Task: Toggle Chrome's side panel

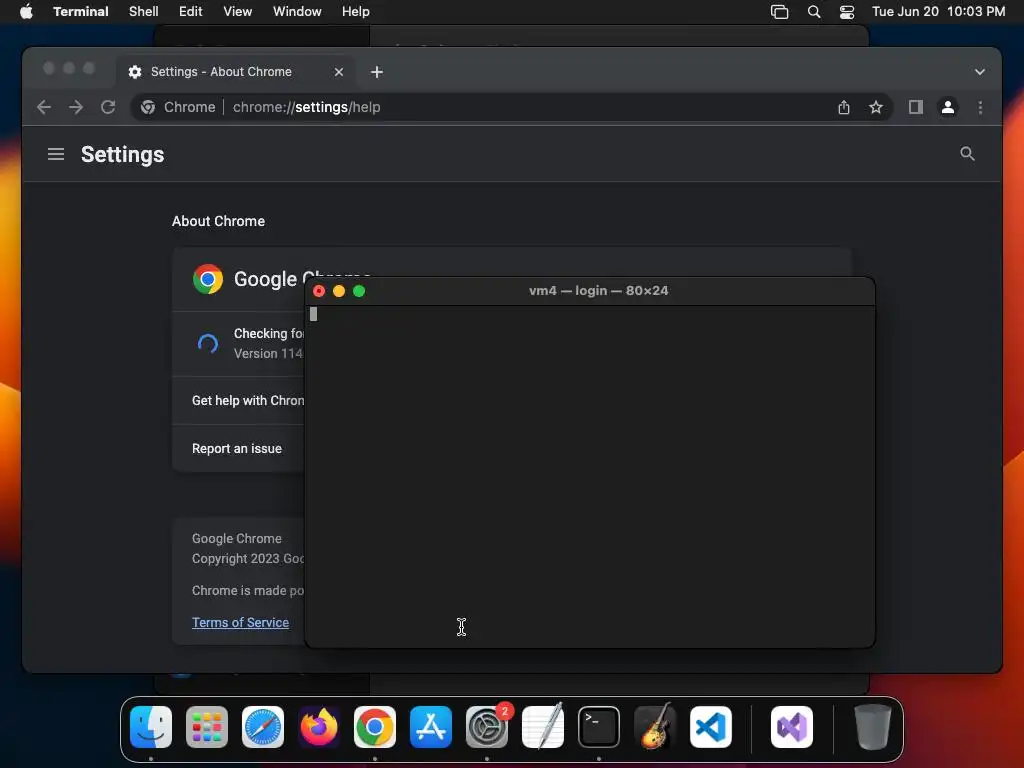Action: 916,107
